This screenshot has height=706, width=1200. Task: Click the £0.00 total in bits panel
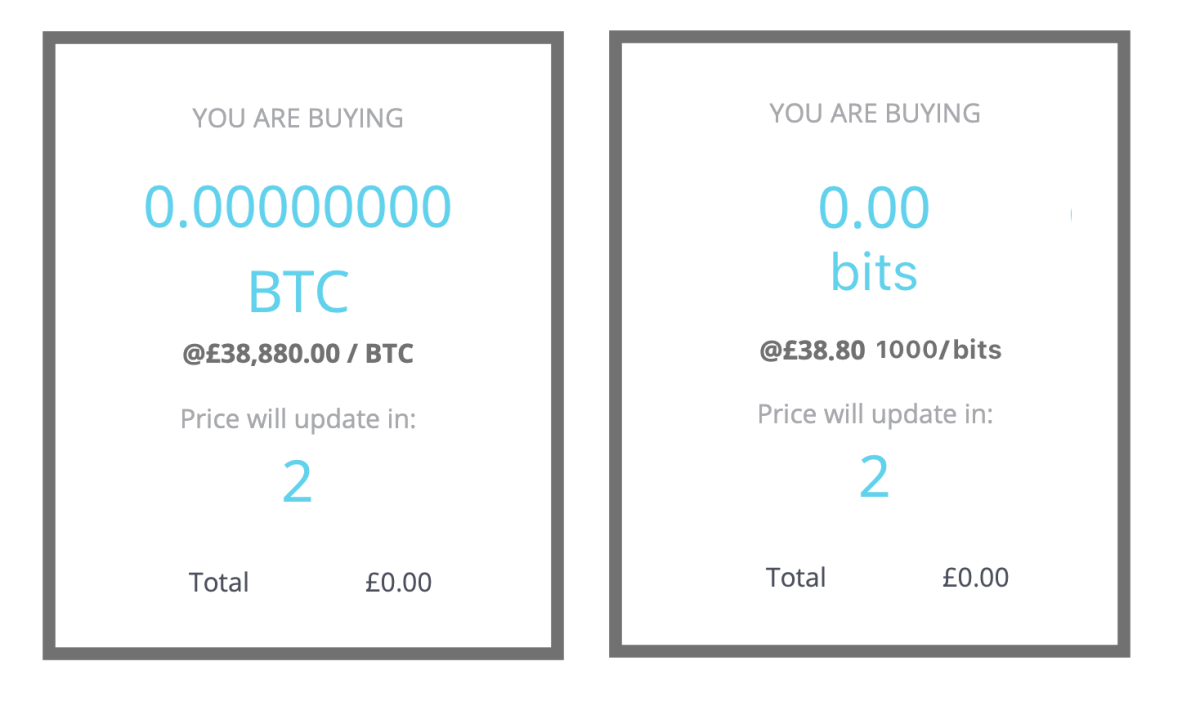click(976, 577)
